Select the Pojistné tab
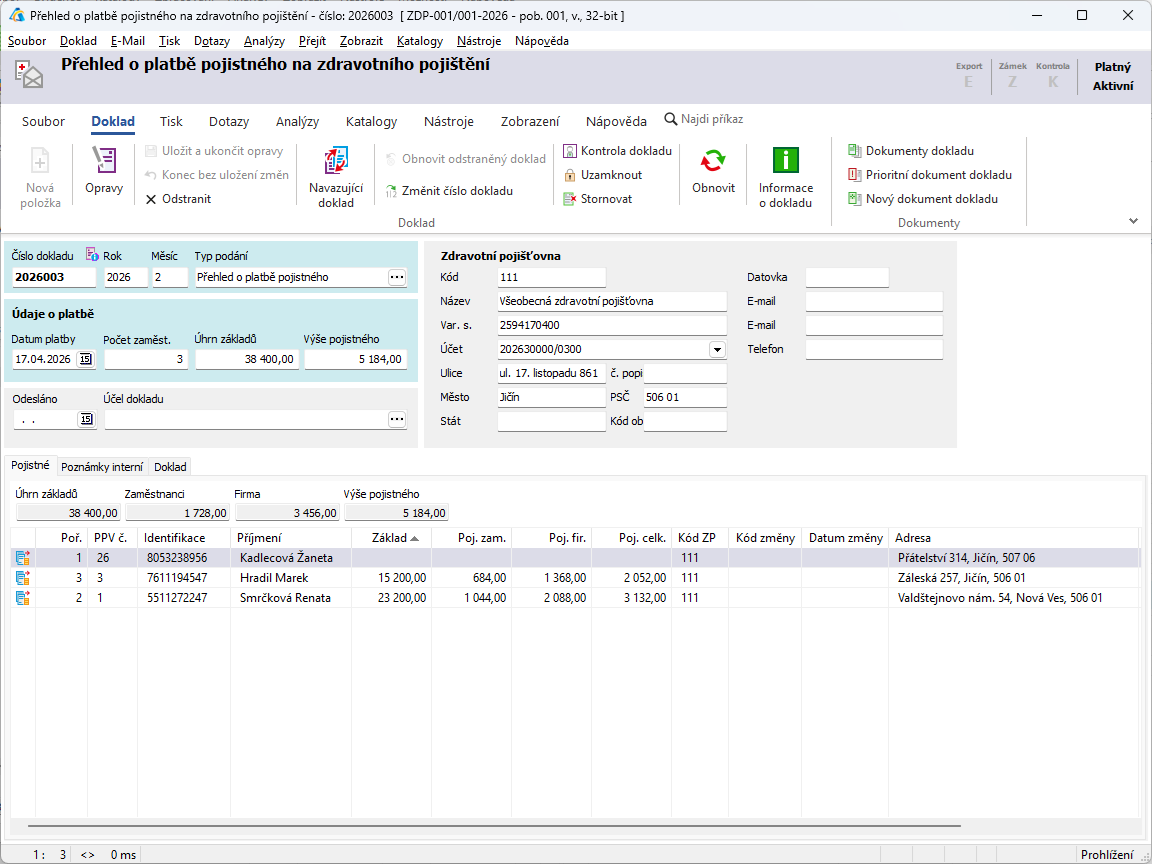This screenshot has width=1152, height=864. 31,465
